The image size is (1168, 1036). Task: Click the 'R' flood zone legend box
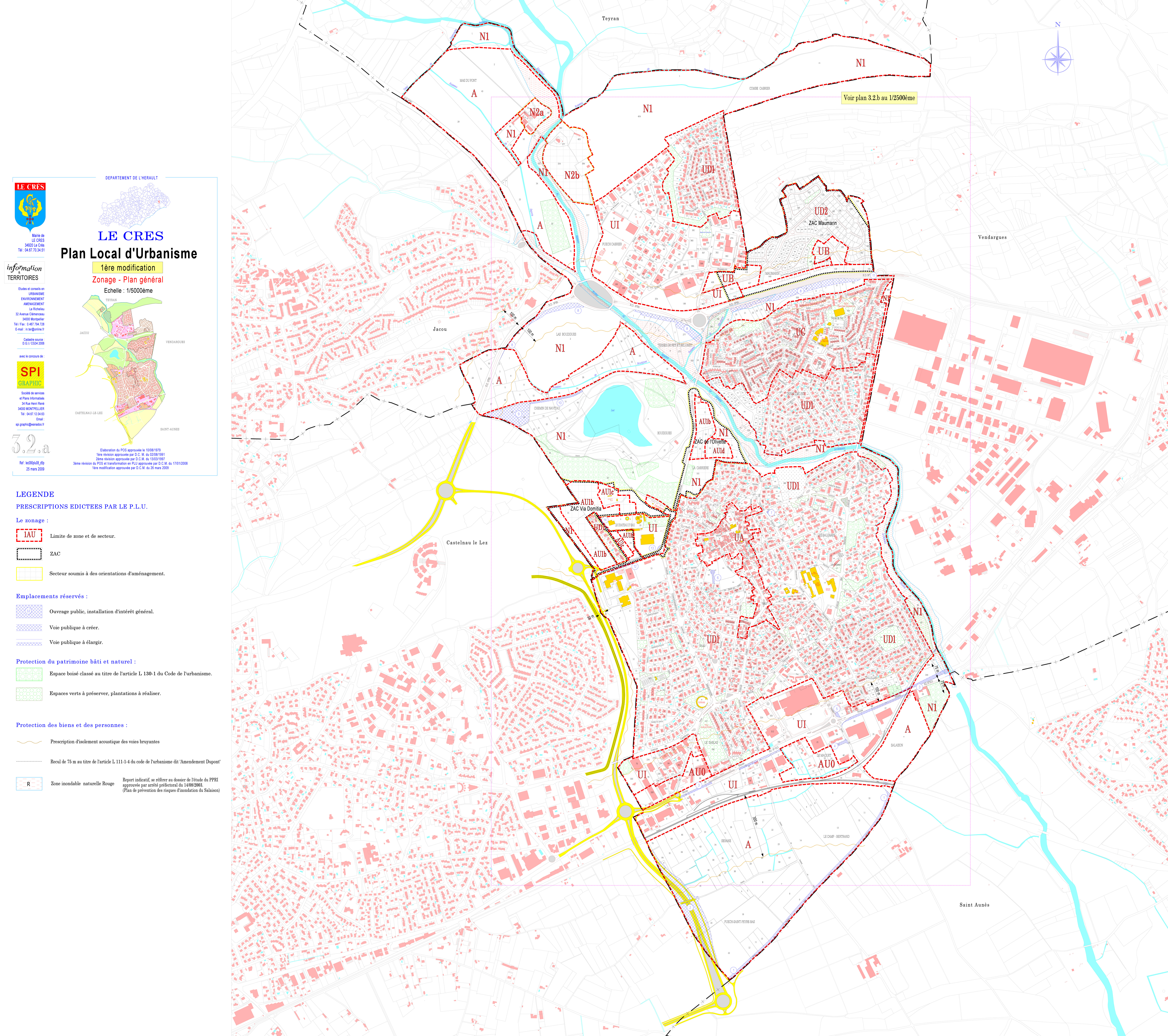click(x=29, y=784)
